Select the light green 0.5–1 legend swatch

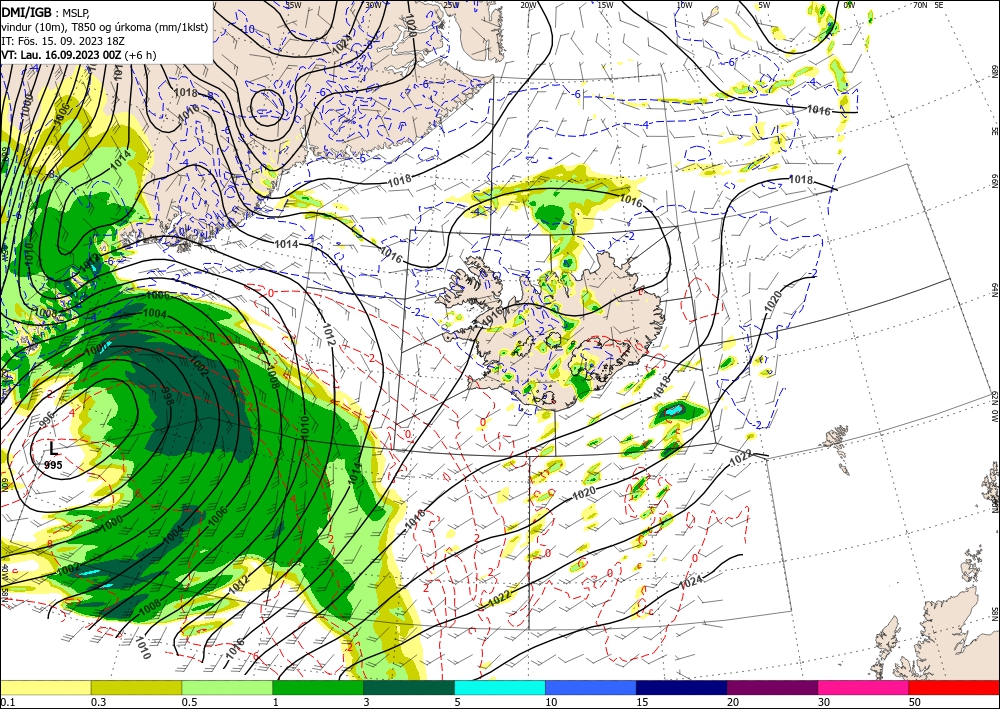tap(227, 687)
